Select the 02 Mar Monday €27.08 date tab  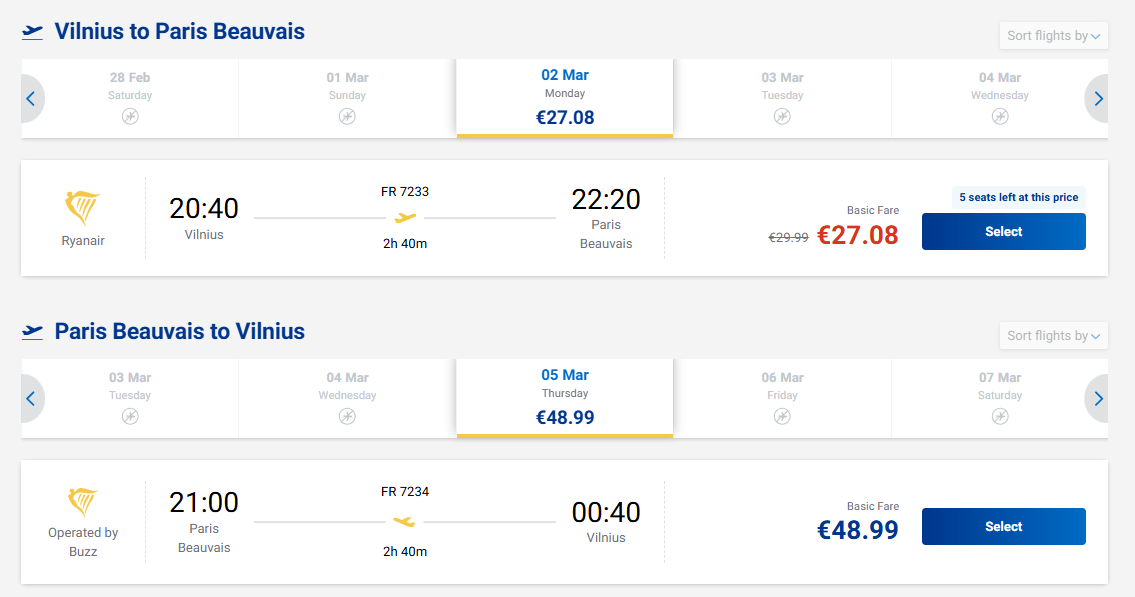click(x=565, y=98)
